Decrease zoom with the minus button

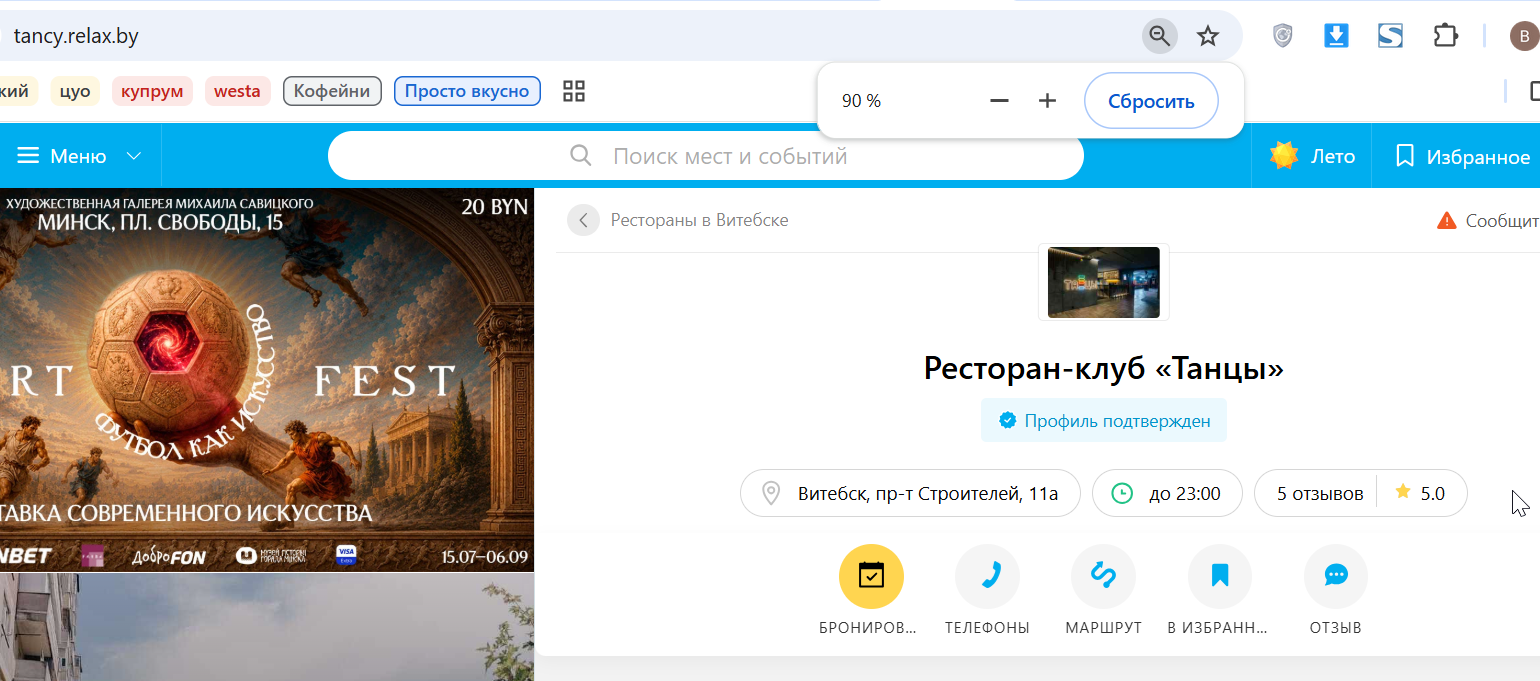tap(999, 101)
